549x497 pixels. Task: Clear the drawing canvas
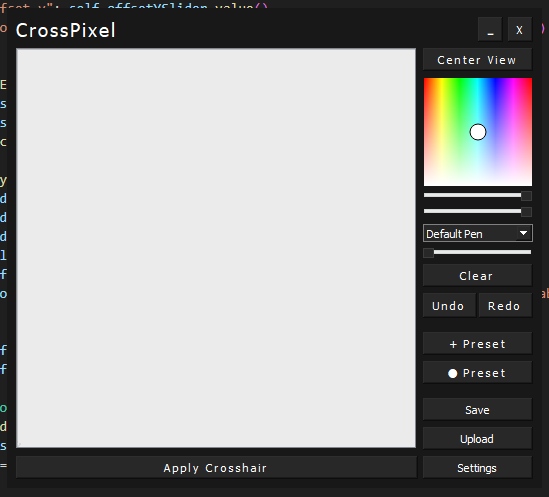[477, 276]
